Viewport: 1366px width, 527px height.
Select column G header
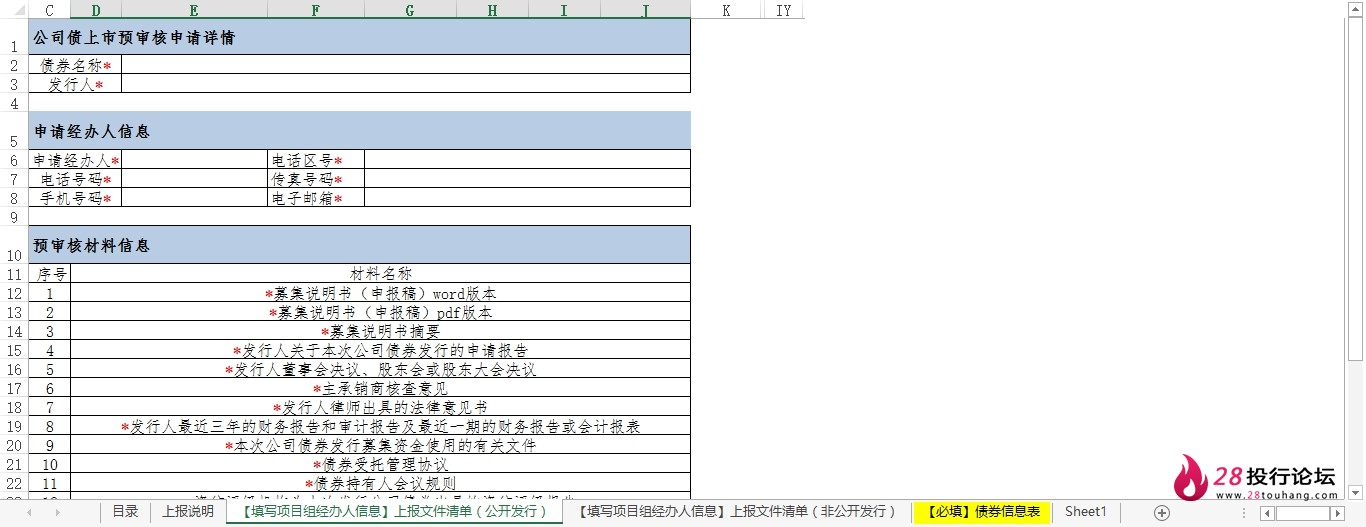click(410, 10)
